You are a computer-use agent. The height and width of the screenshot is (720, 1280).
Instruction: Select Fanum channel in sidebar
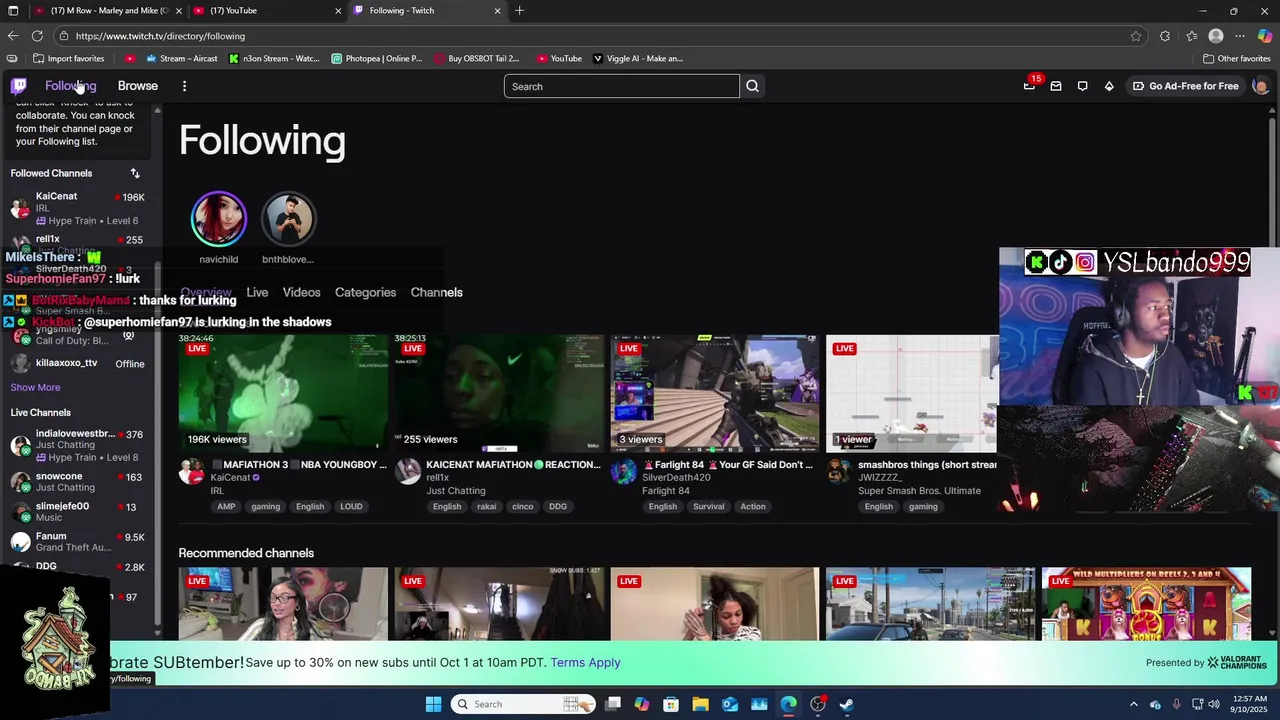pyautogui.click(x=78, y=542)
